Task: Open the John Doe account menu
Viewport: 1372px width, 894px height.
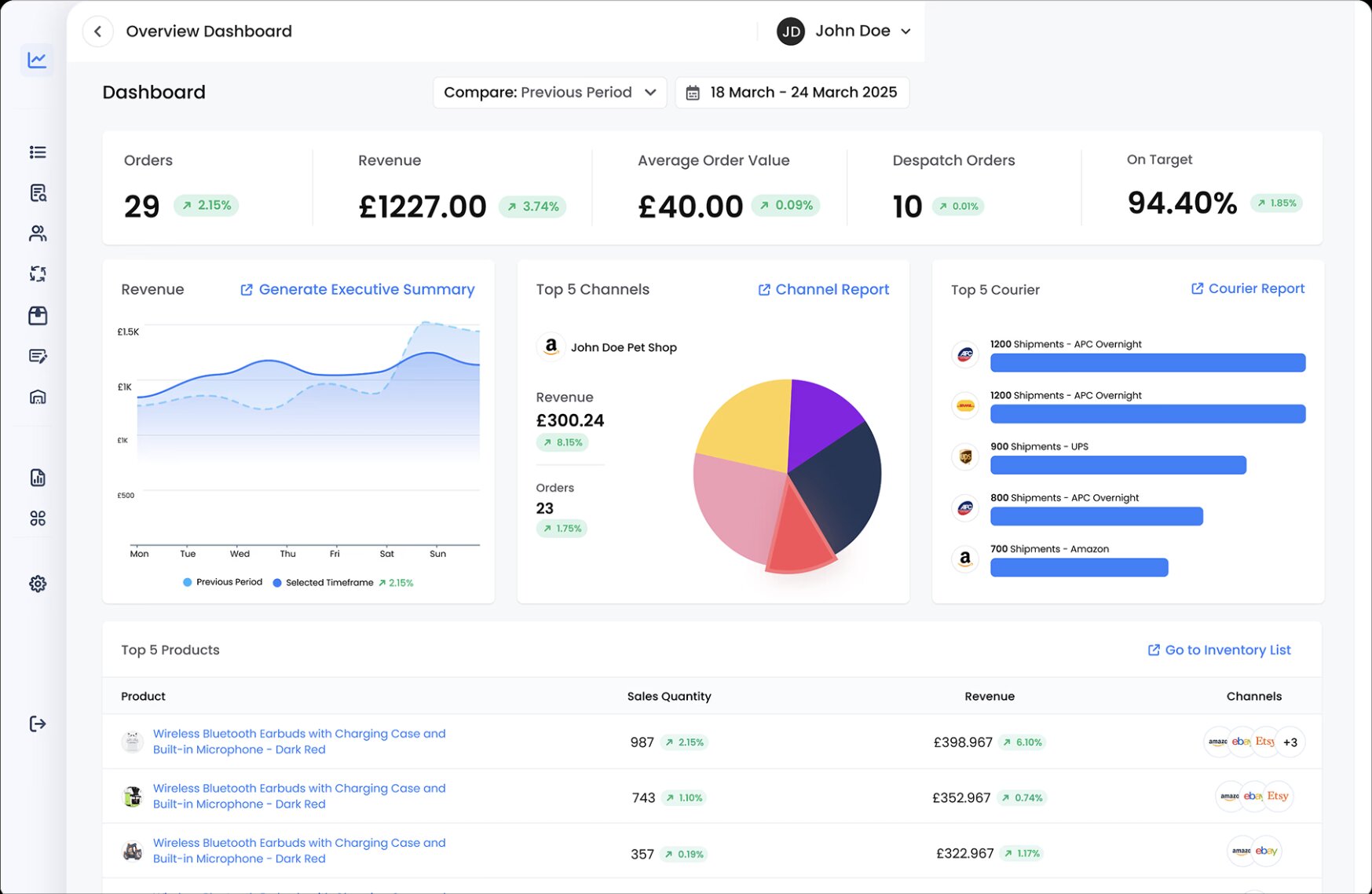Action: (844, 31)
